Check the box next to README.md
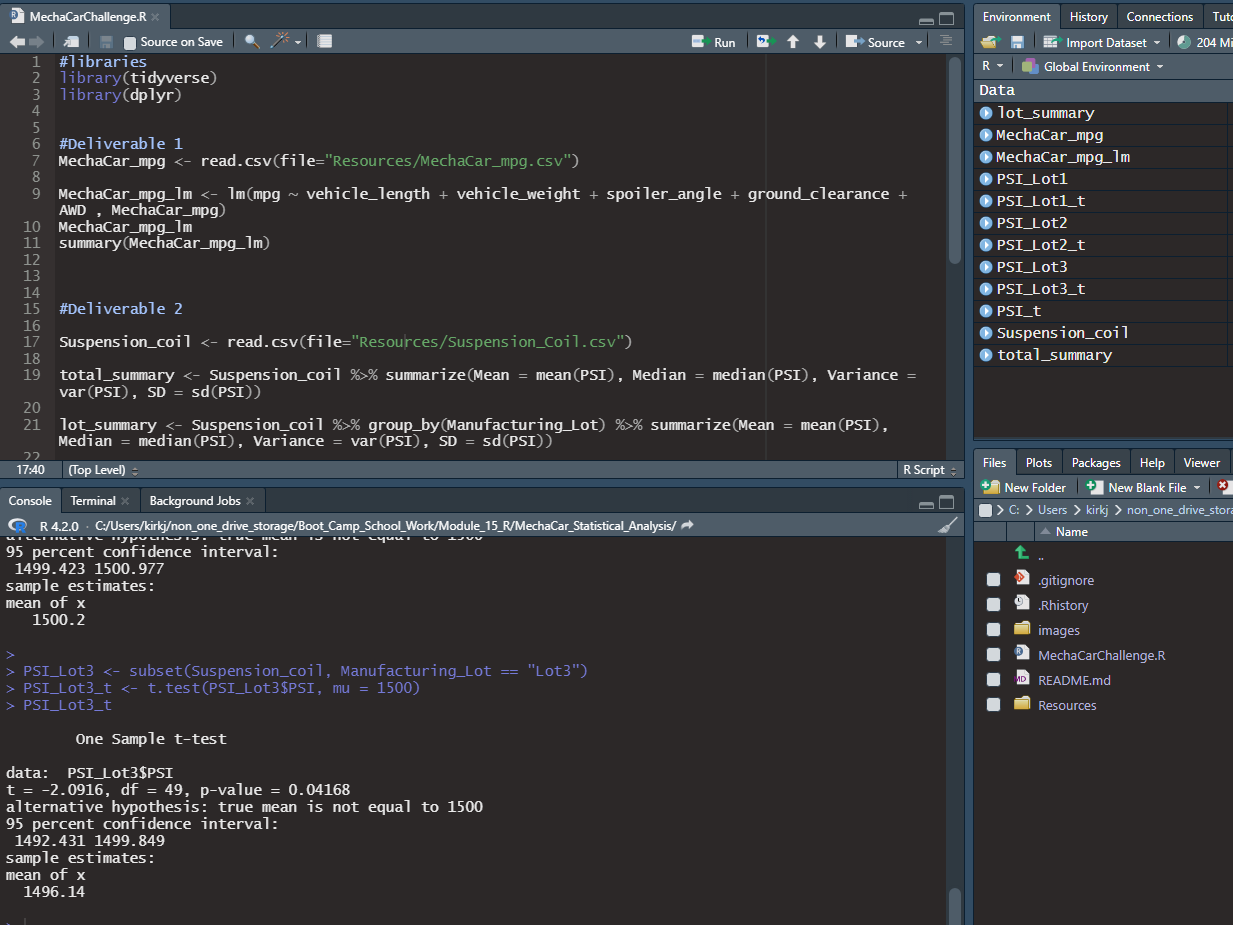Image resolution: width=1233 pixels, height=925 pixels. coord(993,680)
